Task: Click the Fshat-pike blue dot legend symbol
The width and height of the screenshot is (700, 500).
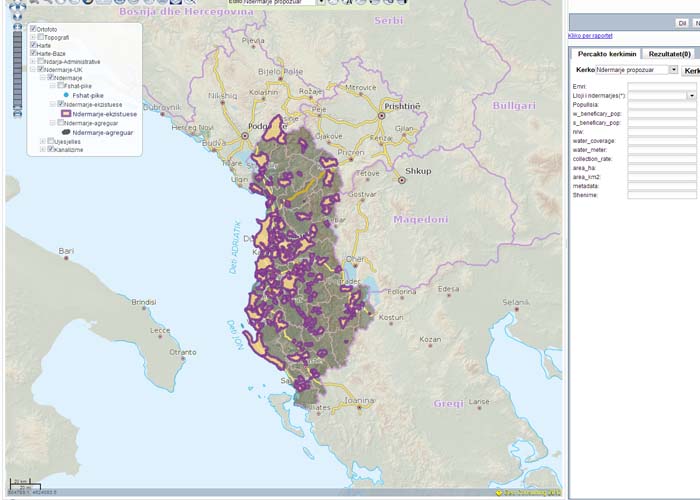Action: tap(66, 95)
